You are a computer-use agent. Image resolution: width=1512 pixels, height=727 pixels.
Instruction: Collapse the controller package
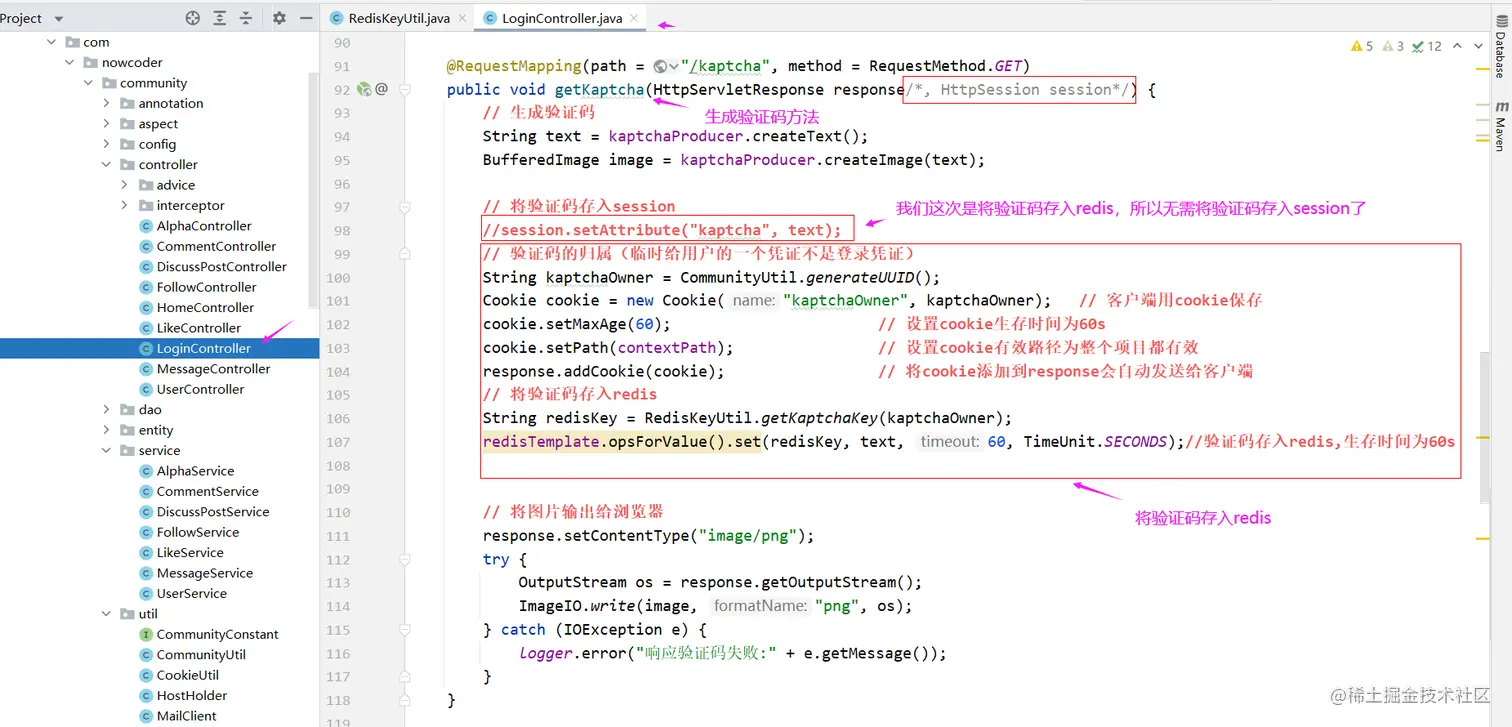tap(107, 164)
